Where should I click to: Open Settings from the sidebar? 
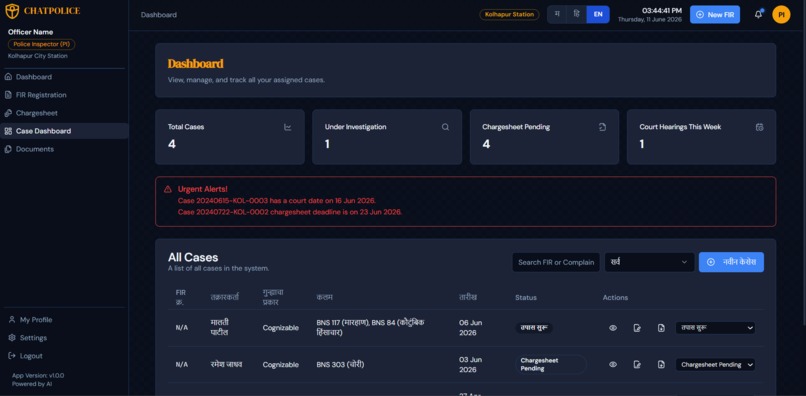pyautogui.click(x=64, y=338)
